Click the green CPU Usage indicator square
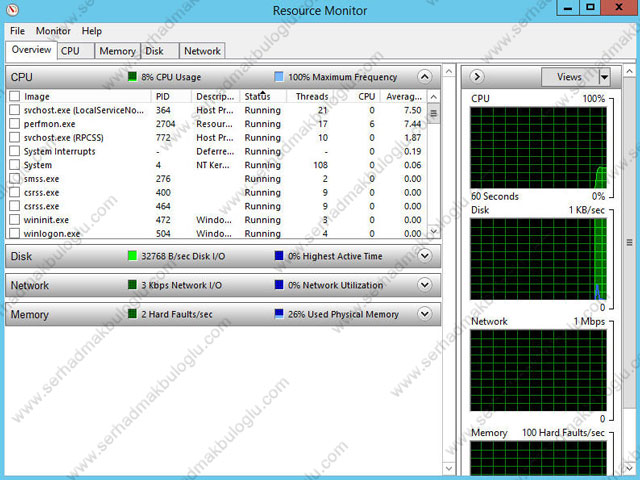640x480 pixels. [x=132, y=77]
